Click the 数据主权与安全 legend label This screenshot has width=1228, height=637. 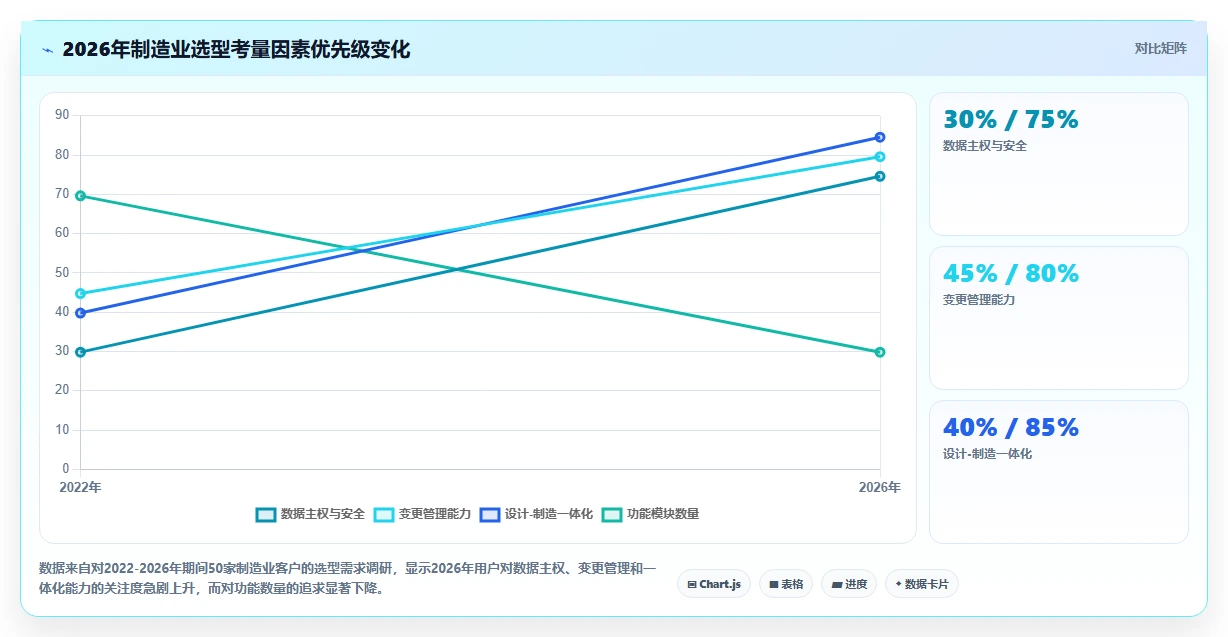pyautogui.click(x=322, y=514)
